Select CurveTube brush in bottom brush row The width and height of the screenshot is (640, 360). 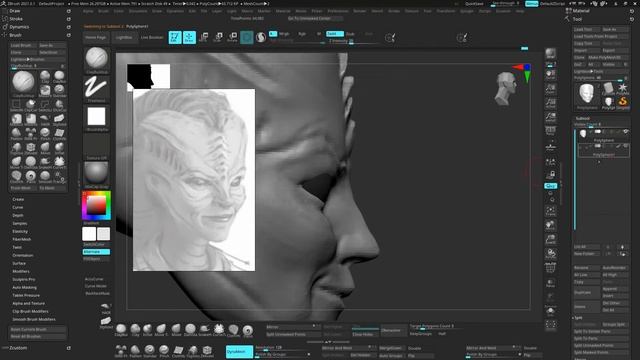219,330
